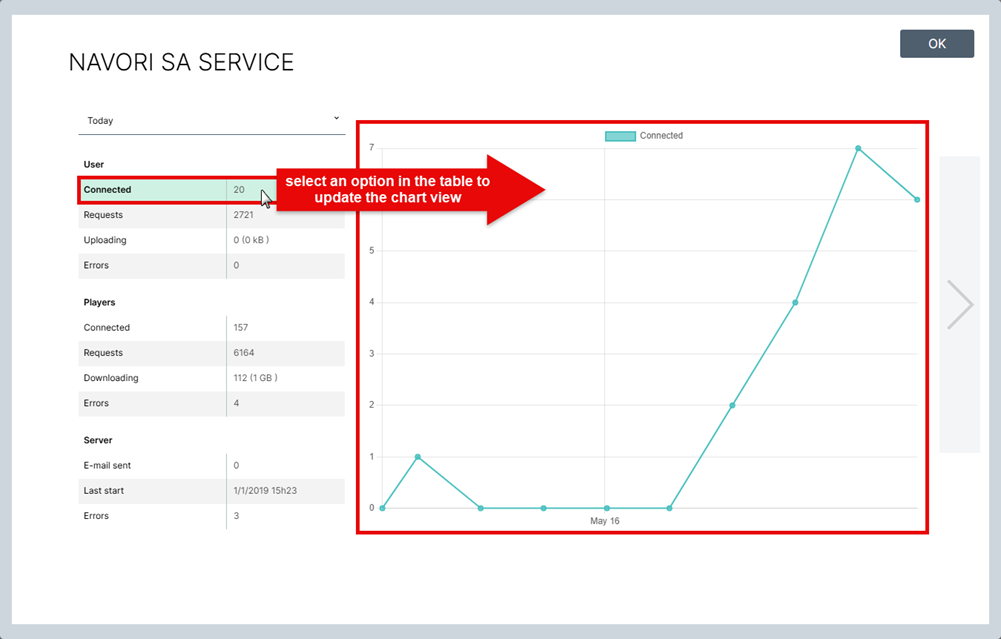Click the NAVORI SA SERVICE title
The image size is (1001, 639).
click(x=181, y=63)
